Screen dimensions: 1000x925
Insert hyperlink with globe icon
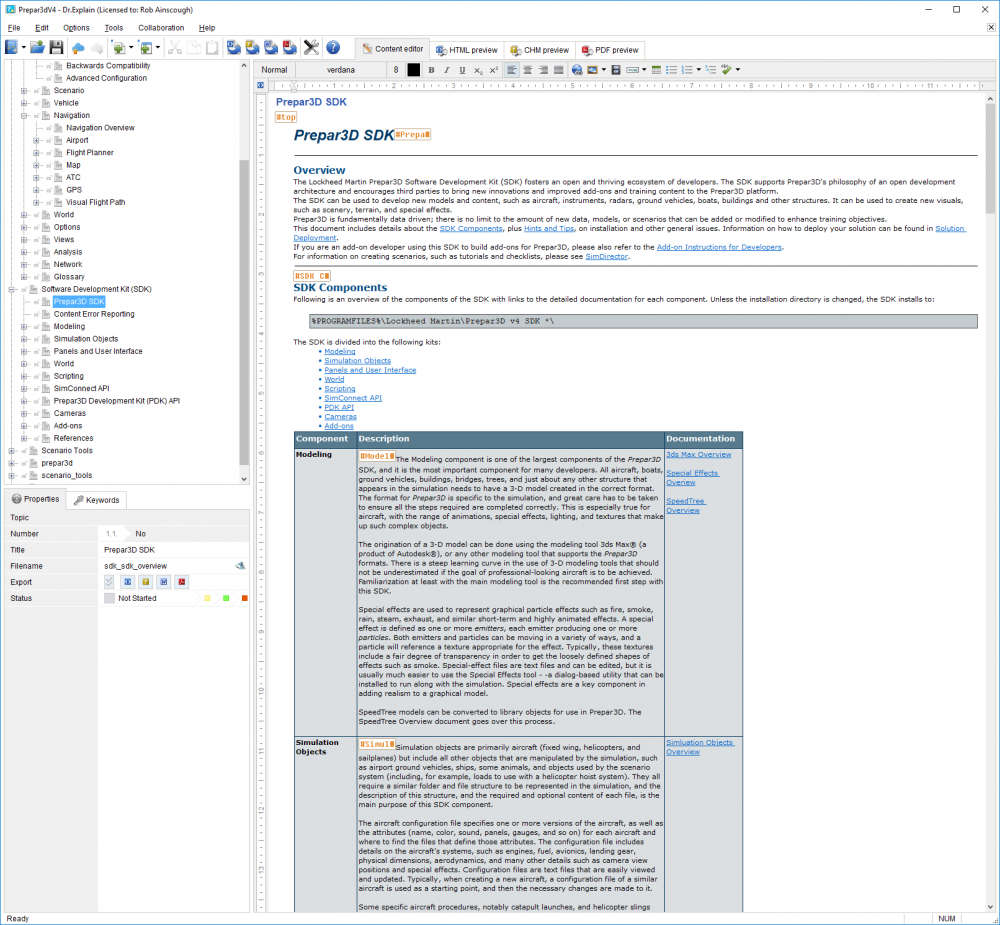click(577, 70)
